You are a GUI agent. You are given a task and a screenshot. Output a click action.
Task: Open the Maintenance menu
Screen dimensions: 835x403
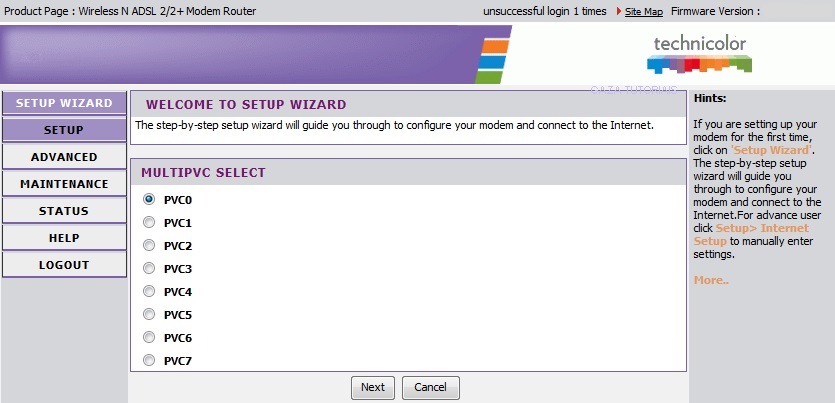click(x=64, y=184)
